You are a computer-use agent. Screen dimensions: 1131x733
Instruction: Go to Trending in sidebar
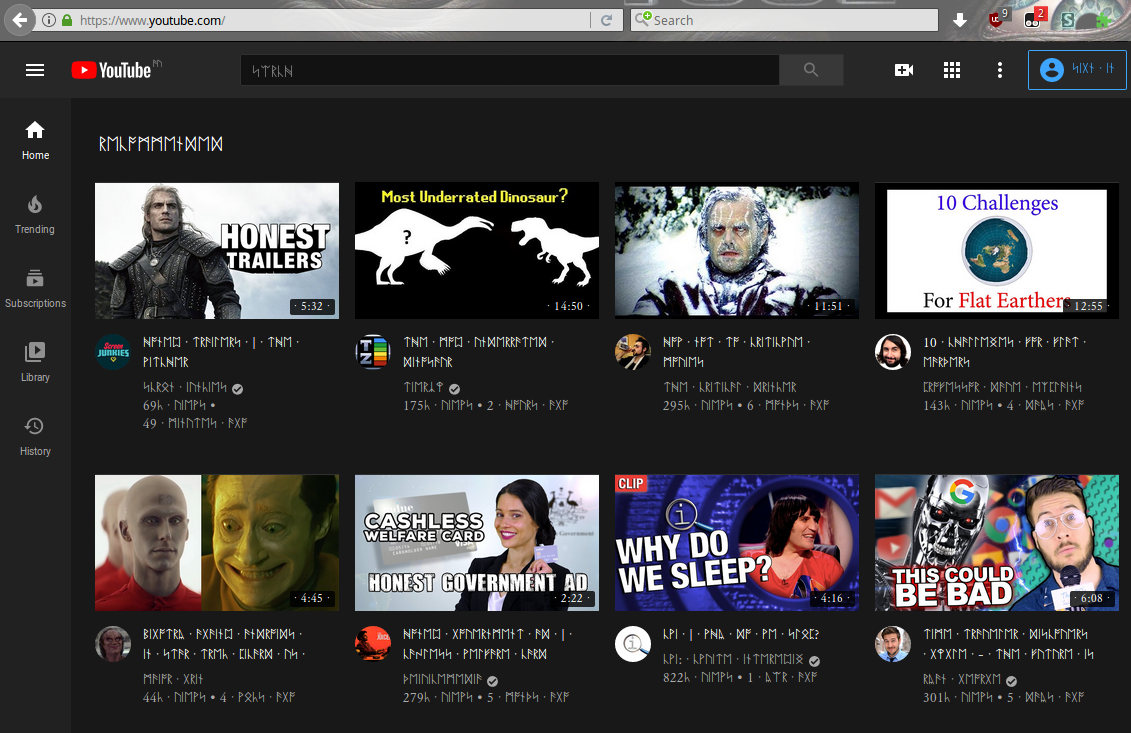(35, 214)
